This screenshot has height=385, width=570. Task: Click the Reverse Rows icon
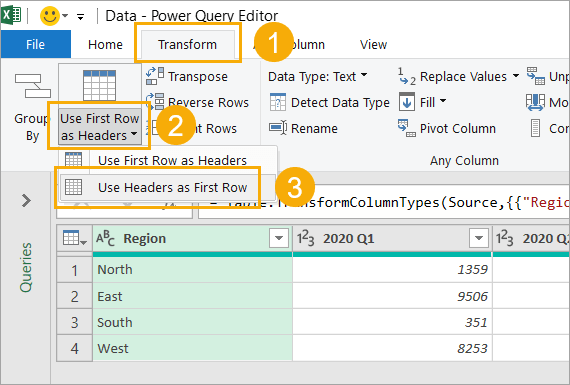pyautogui.click(x=155, y=102)
